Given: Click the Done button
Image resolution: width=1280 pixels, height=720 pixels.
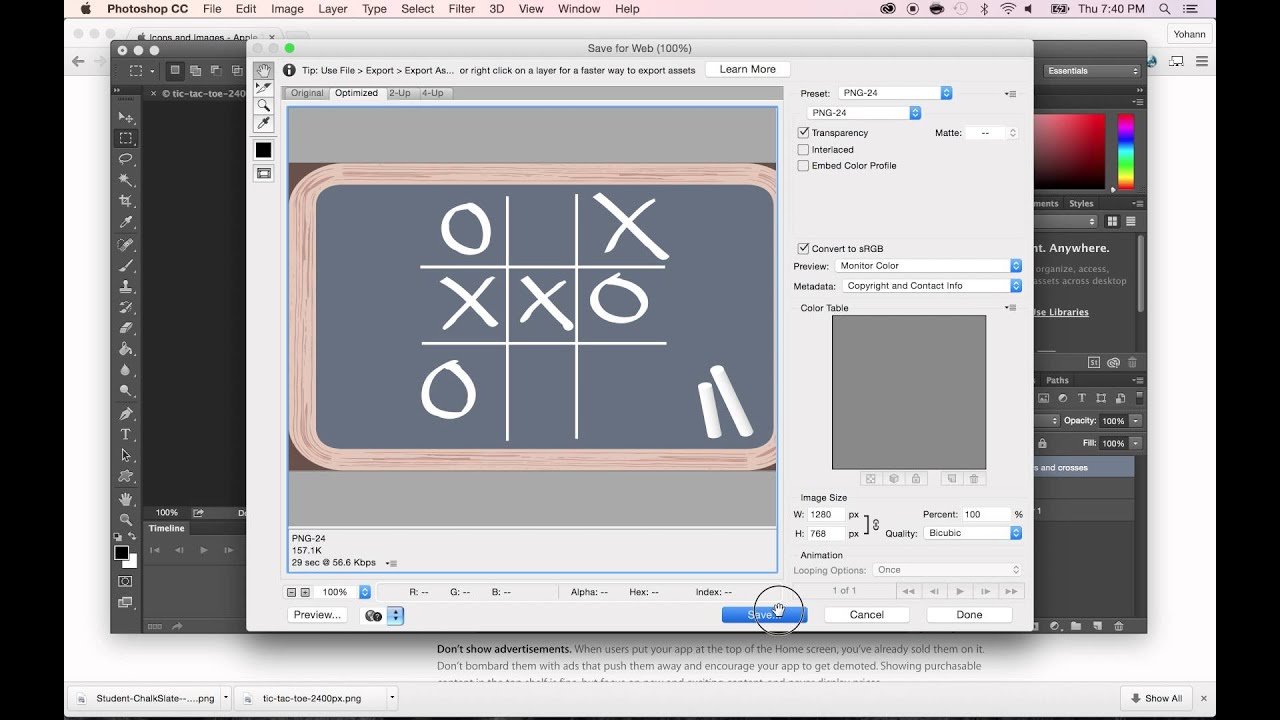Looking at the screenshot, I should 969,615.
